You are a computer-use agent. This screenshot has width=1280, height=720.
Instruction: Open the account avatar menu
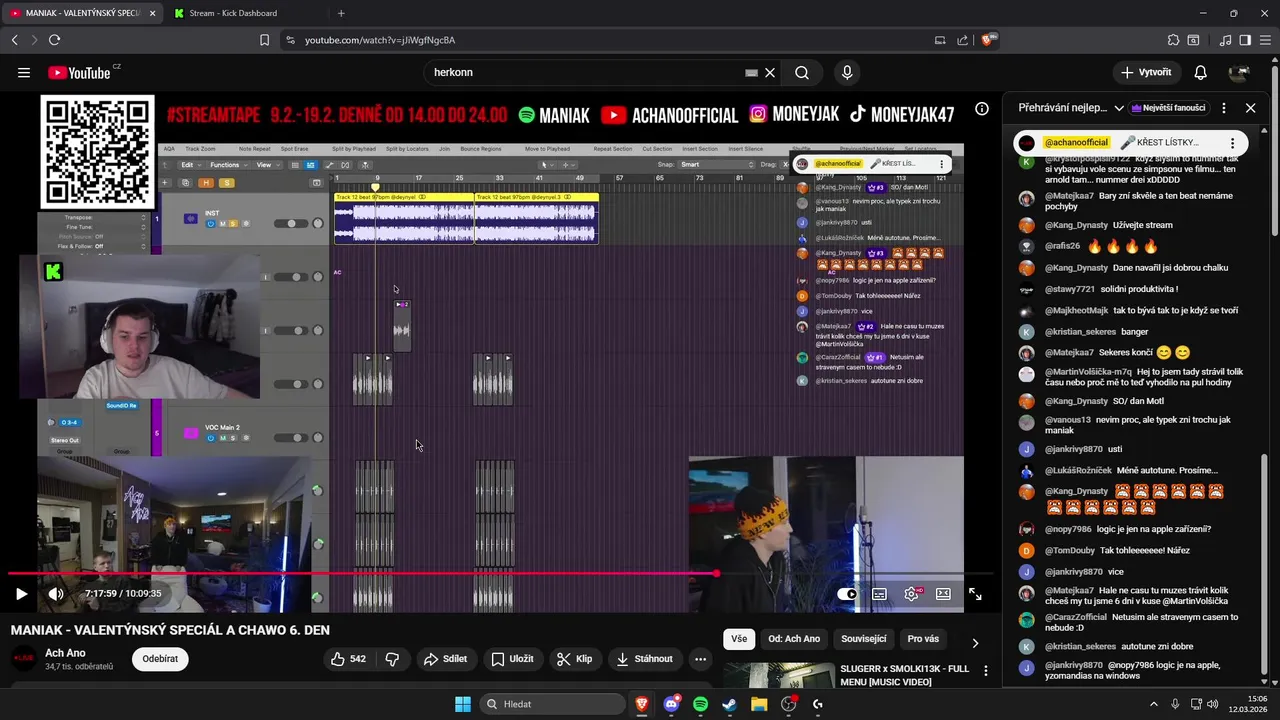point(1239,72)
